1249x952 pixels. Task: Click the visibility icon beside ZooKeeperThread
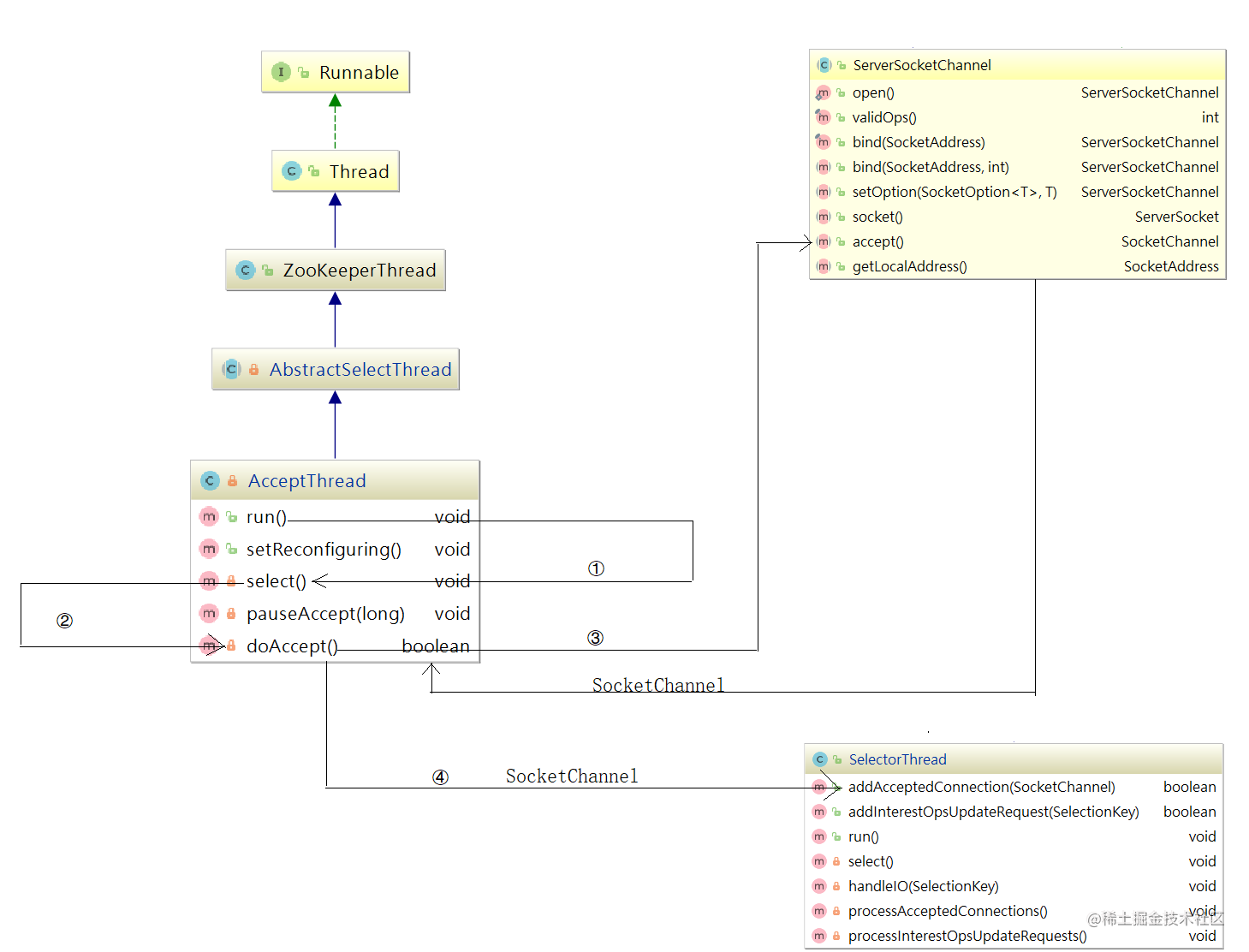point(268,271)
